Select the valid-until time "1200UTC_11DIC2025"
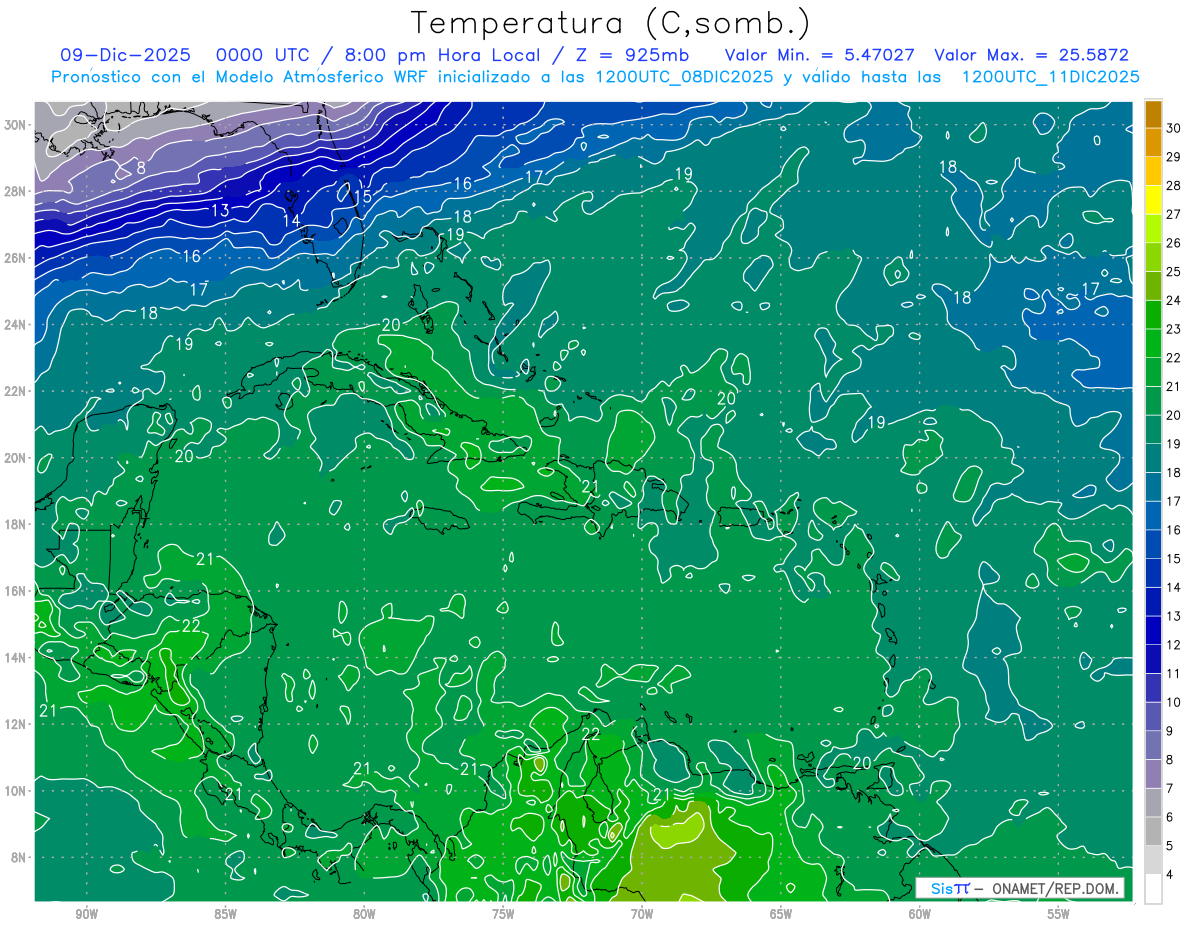Image resolution: width=1200 pixels, height=927 pixels. tap(1050, 77)
